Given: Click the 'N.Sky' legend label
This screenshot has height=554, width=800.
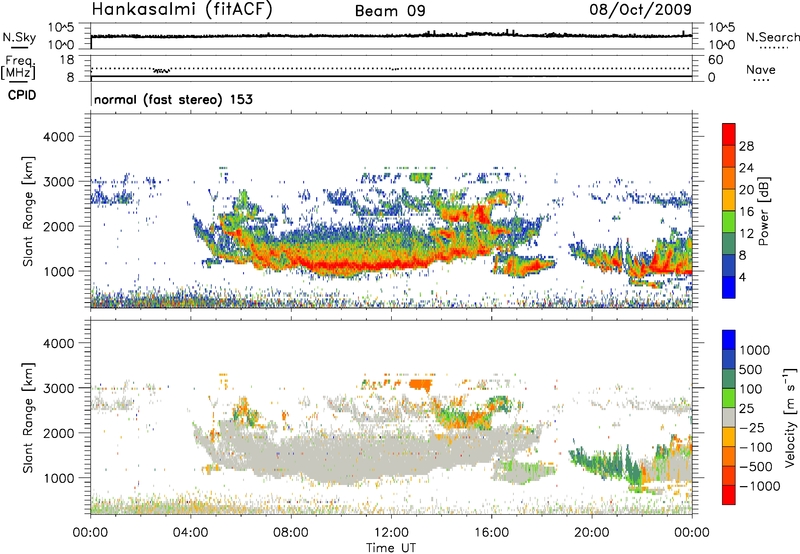Looking at the screenshot, I should (x=19, y=37).
